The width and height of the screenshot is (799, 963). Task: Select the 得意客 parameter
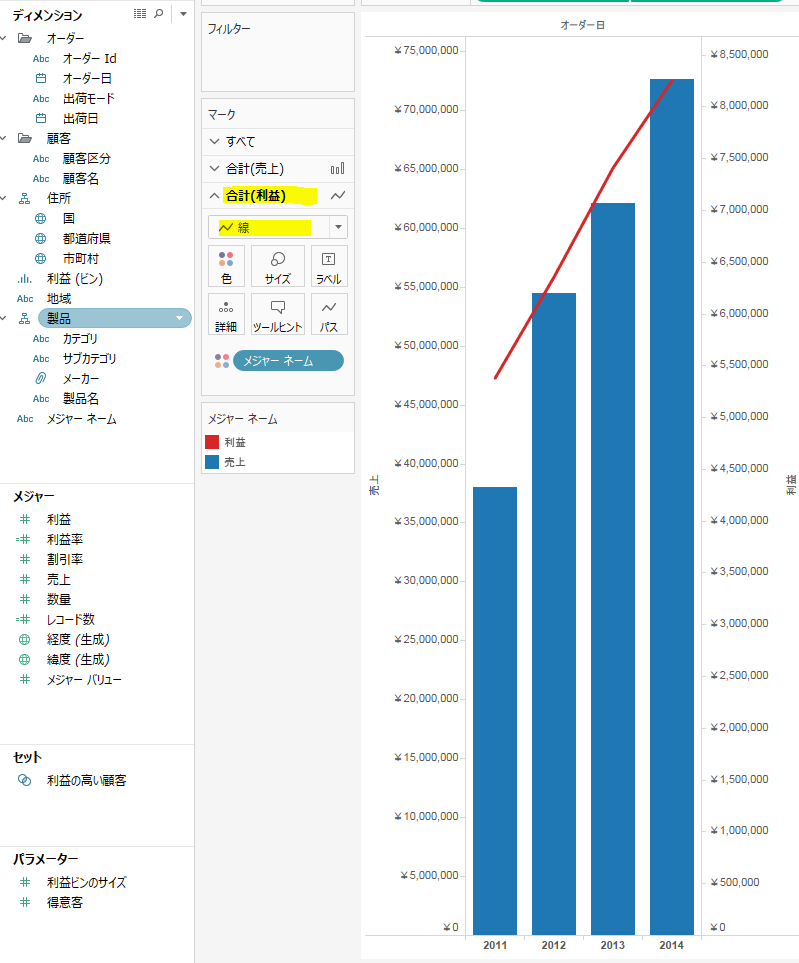coord(65,902)
